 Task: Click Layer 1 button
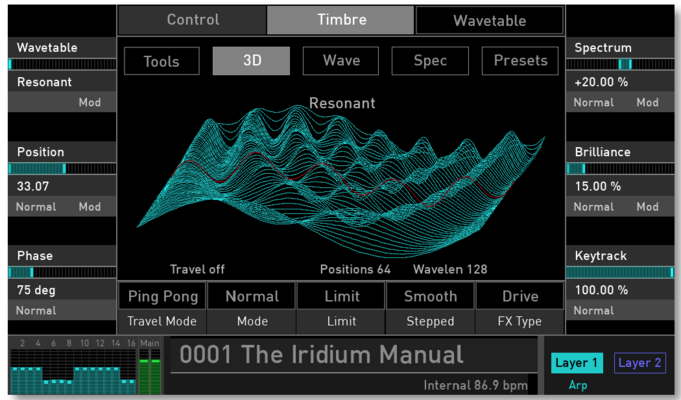pos(576,363)
